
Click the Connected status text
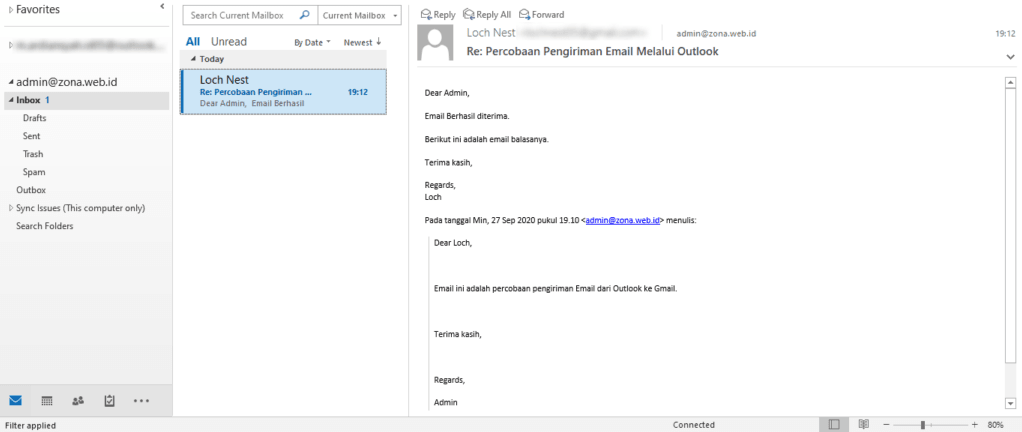coord(694,425)
